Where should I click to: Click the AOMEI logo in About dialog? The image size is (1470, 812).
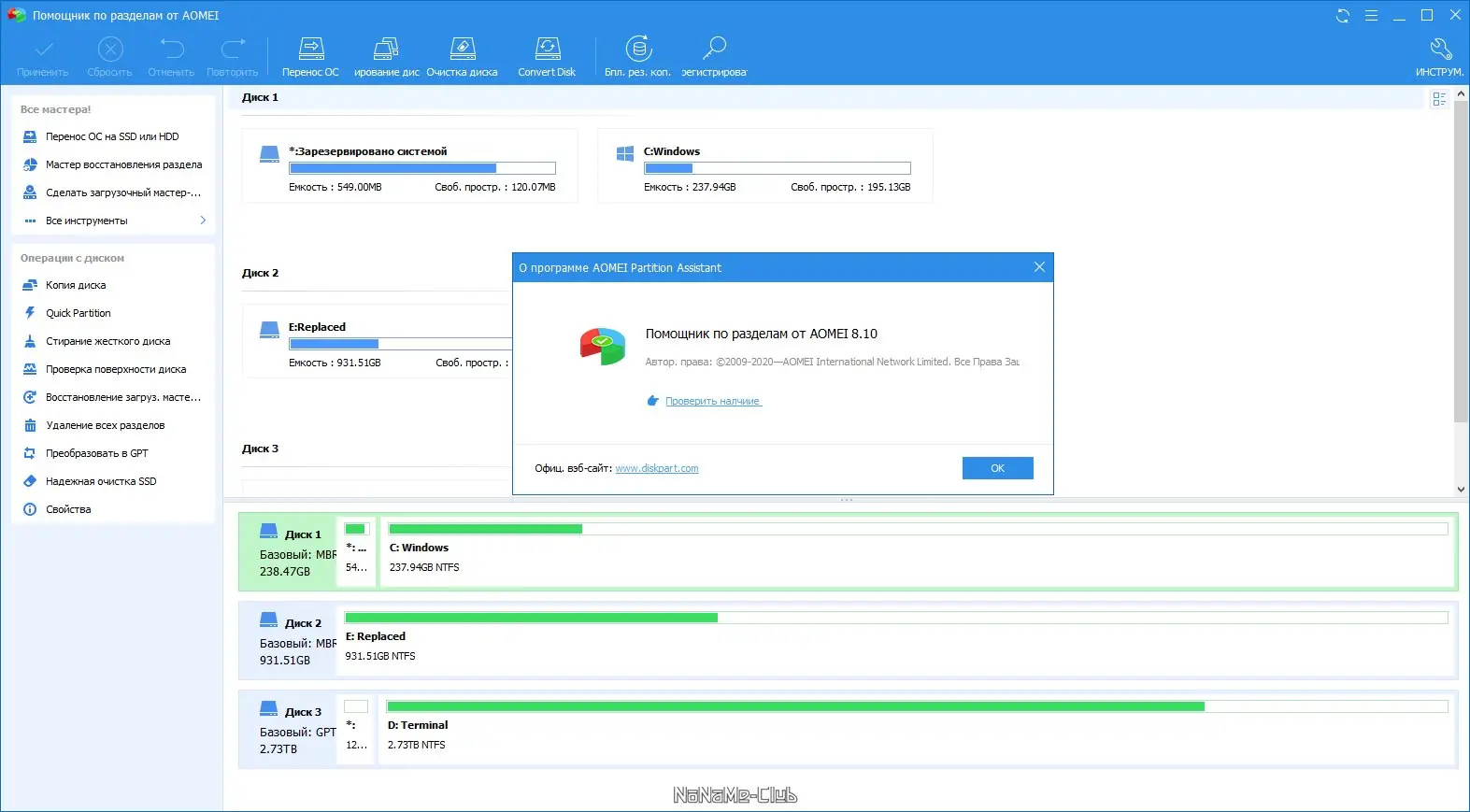603,346
